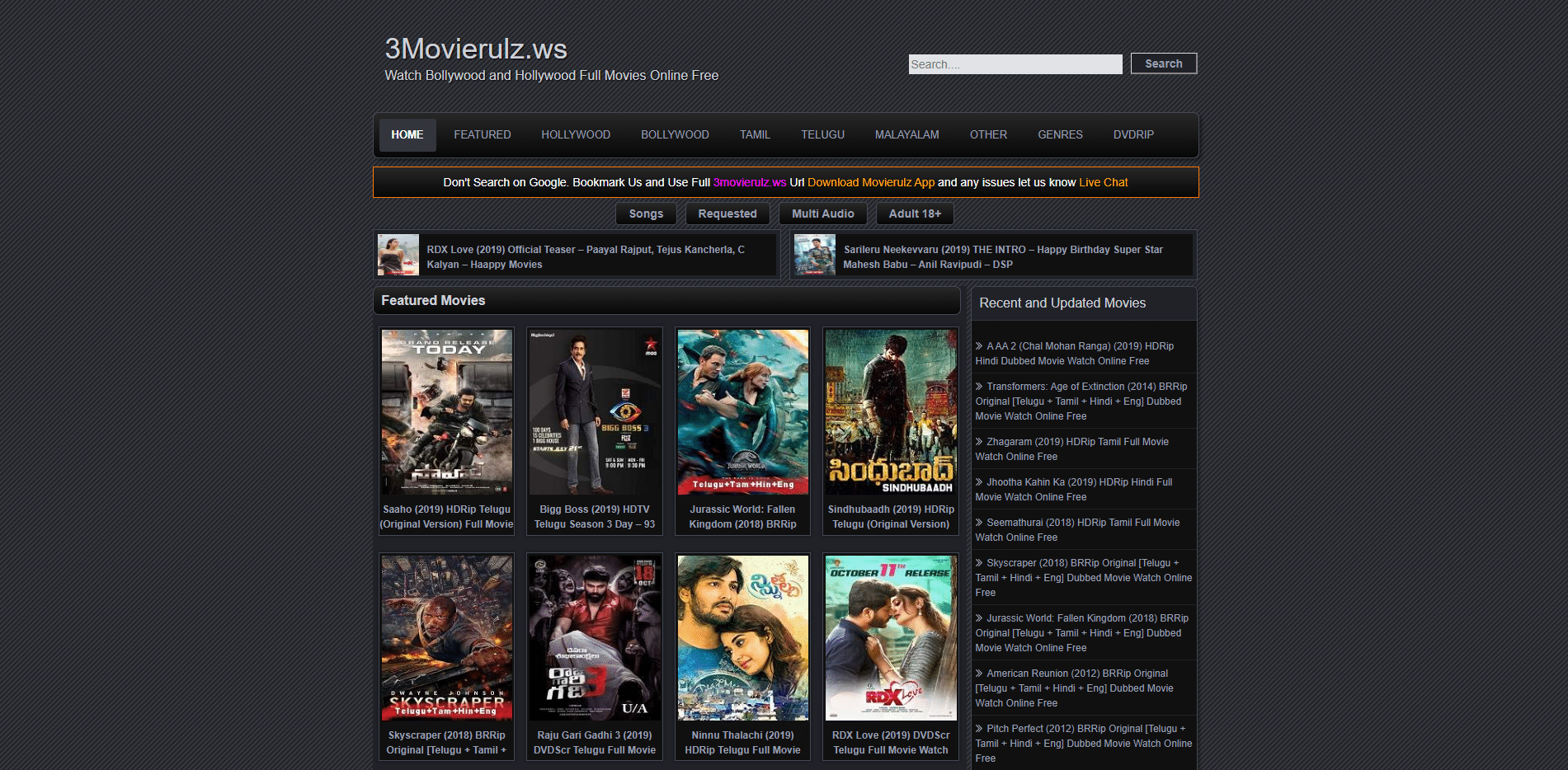Screen dimensions: 1568x770
Task: Open the HOLLYWOOD category
Action: 576,134
